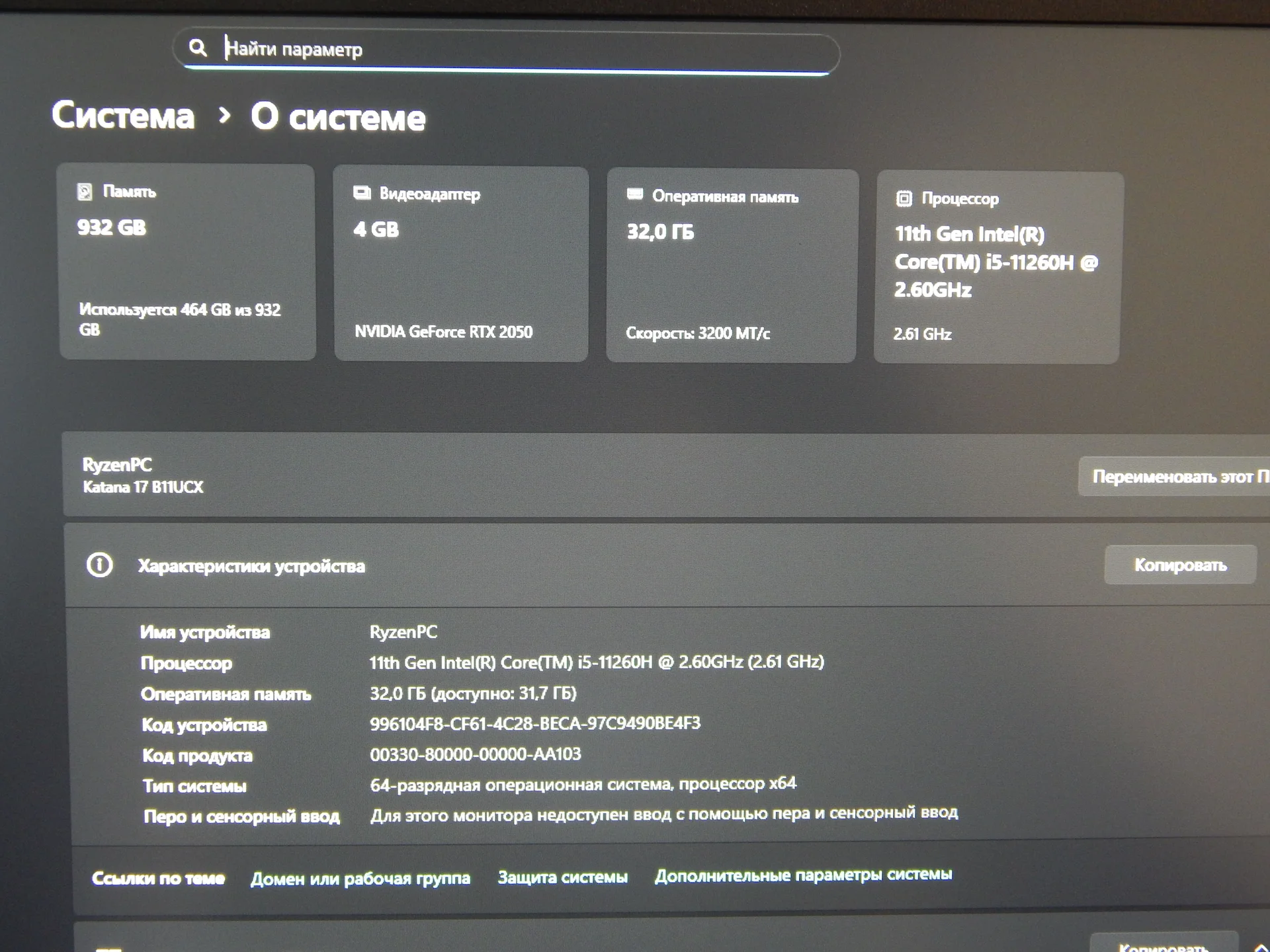This screenshot has width=1270, height=952.
Task: Click the Ссылки по теме label
Action: click(x=158, y=879)
